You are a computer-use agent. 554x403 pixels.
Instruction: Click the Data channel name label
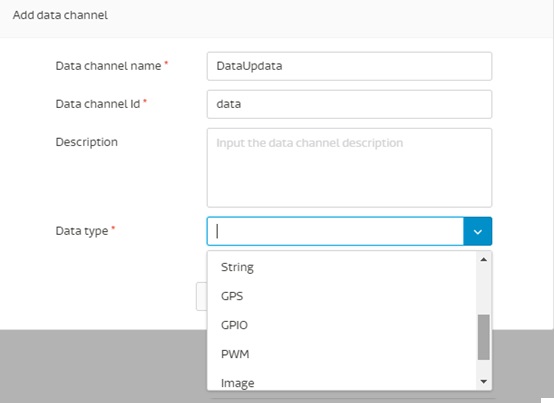point(108,66)
